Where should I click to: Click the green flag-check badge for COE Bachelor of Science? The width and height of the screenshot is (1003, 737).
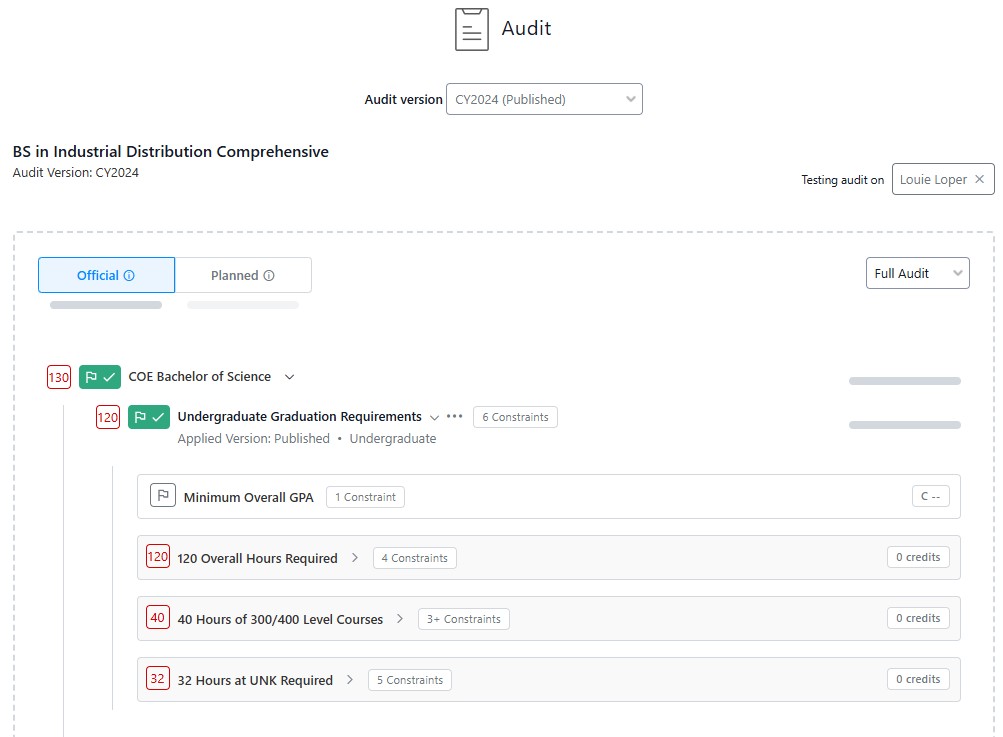(100, 377)
